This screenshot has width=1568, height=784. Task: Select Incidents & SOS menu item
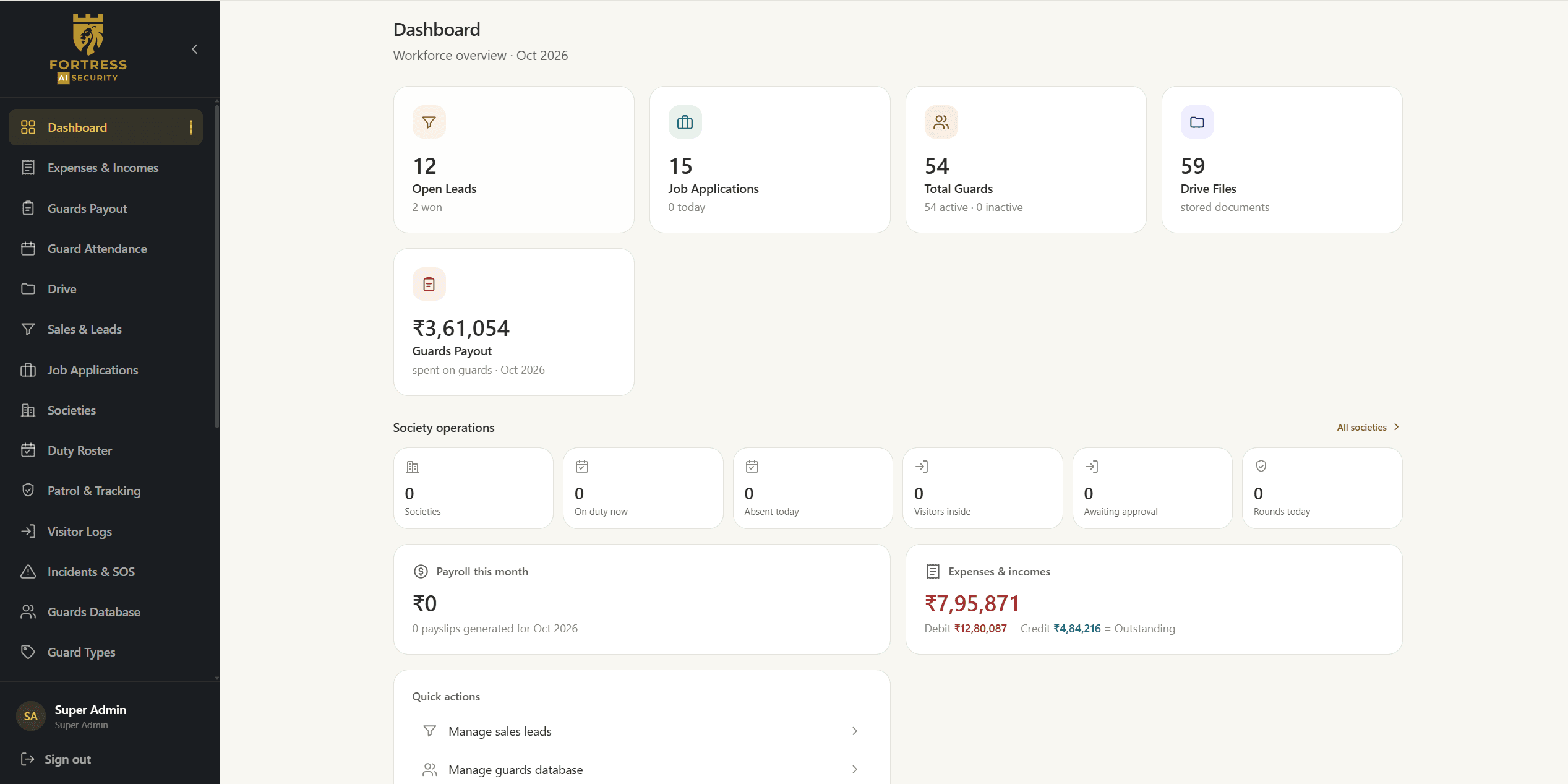pyautogui.click(x=106, y=572)
